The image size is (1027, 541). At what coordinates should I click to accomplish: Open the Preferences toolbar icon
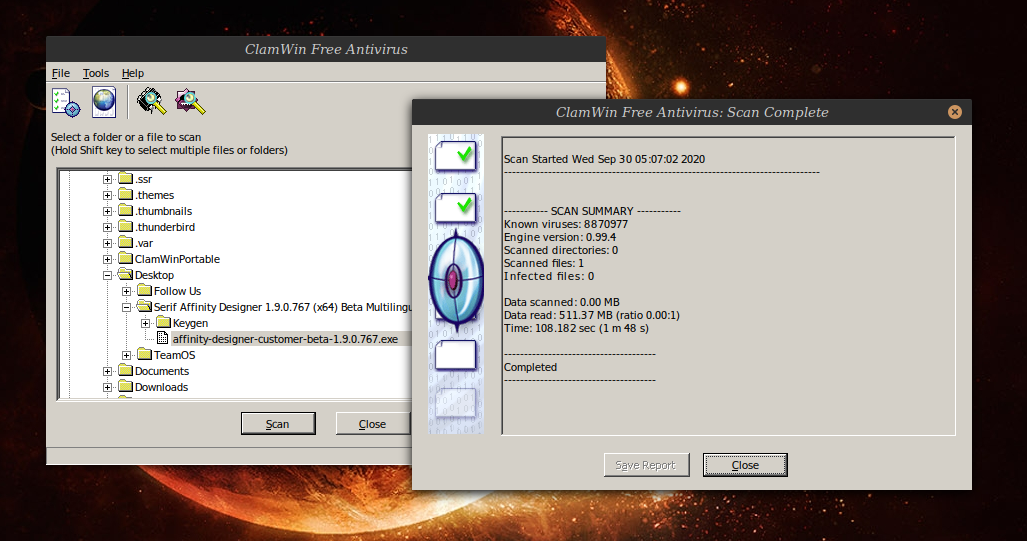tap(66, 102)
